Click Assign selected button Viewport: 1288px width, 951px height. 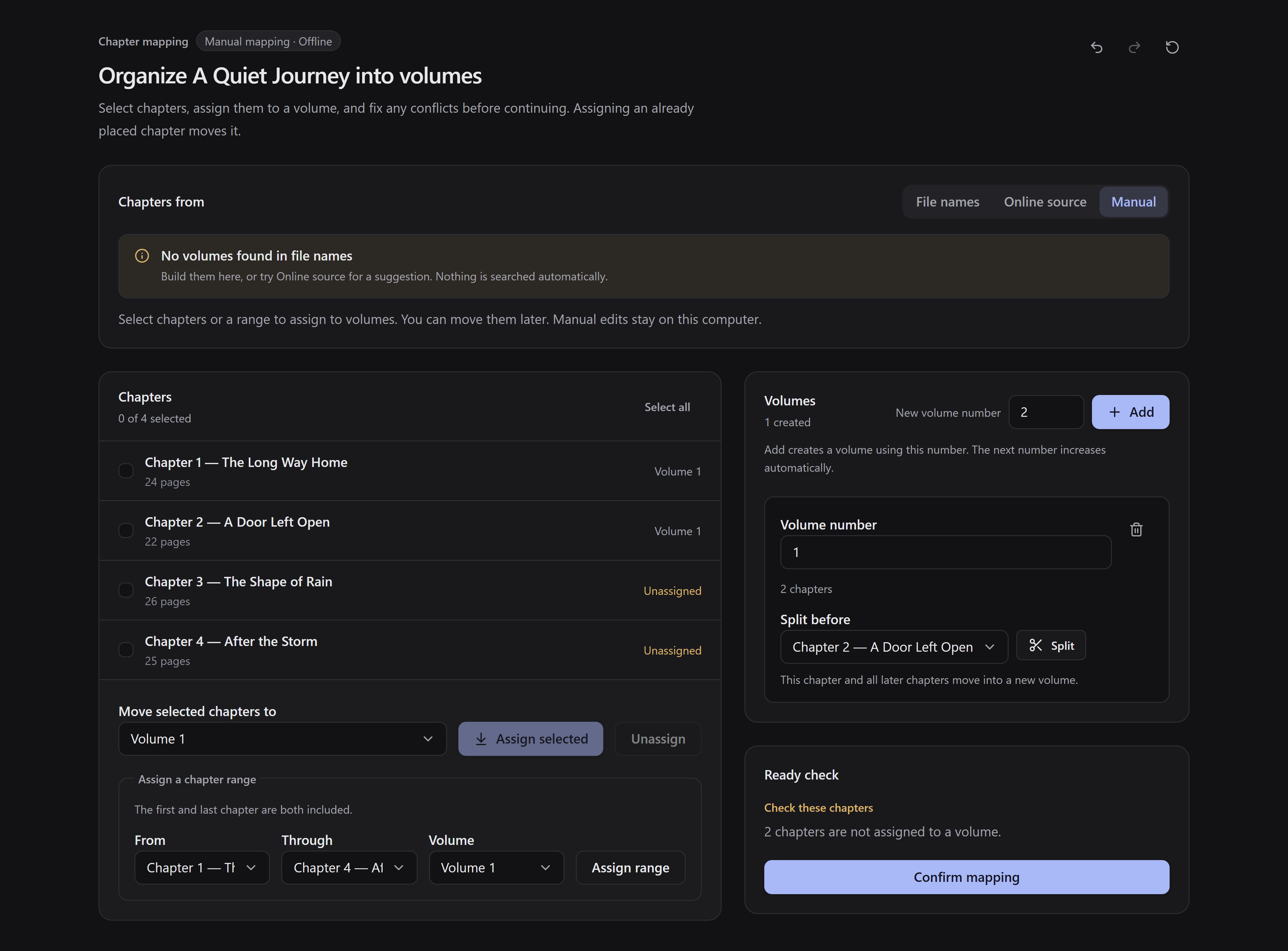coord(531,739)
